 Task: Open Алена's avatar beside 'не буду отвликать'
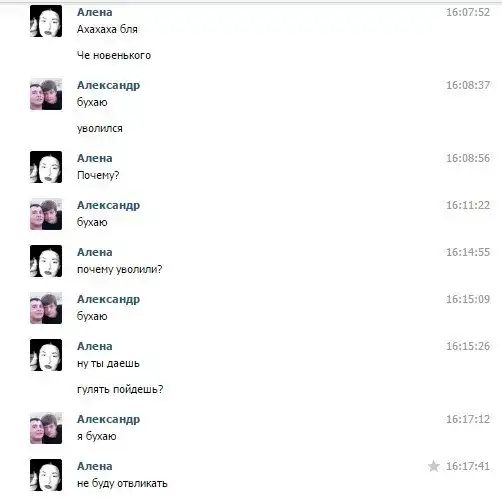[x=46, y=475]
